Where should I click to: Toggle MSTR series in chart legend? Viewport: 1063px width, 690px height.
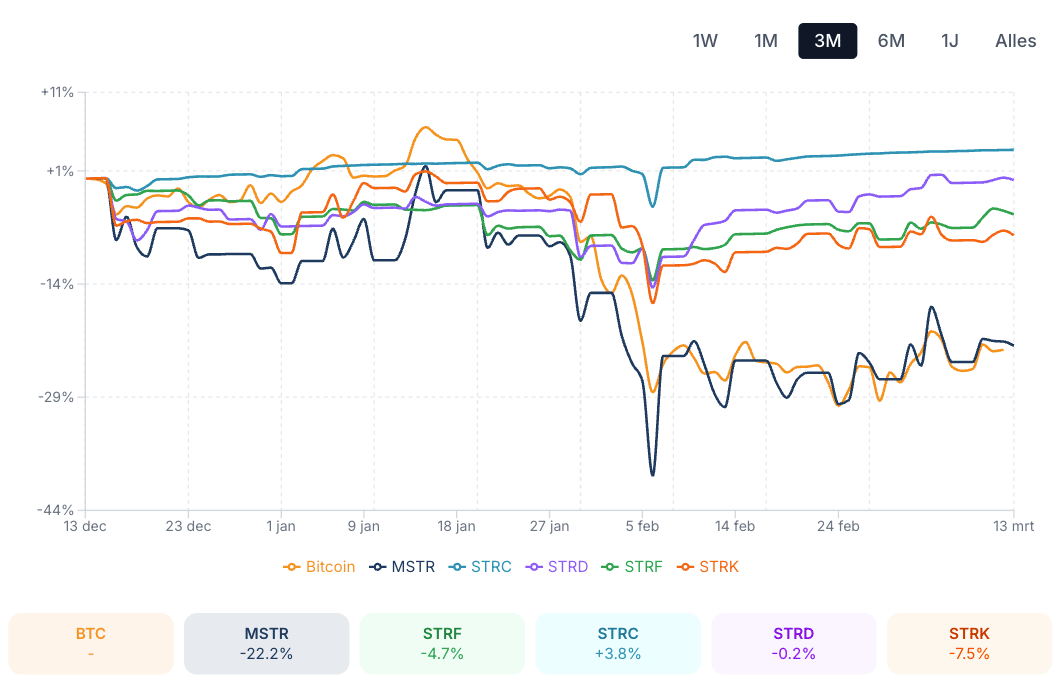tap(403, 567)
